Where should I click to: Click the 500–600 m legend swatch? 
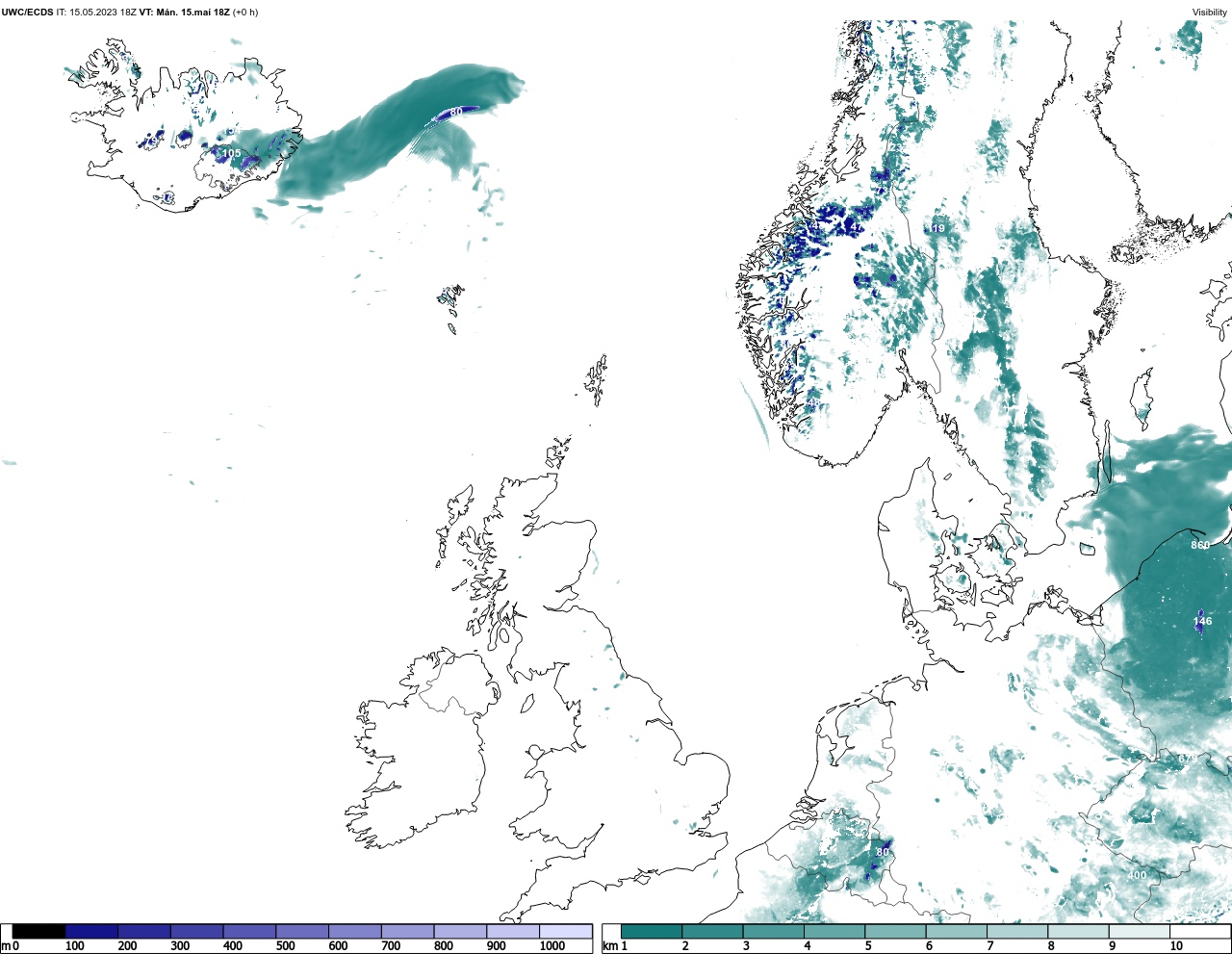tap(302, 931)
